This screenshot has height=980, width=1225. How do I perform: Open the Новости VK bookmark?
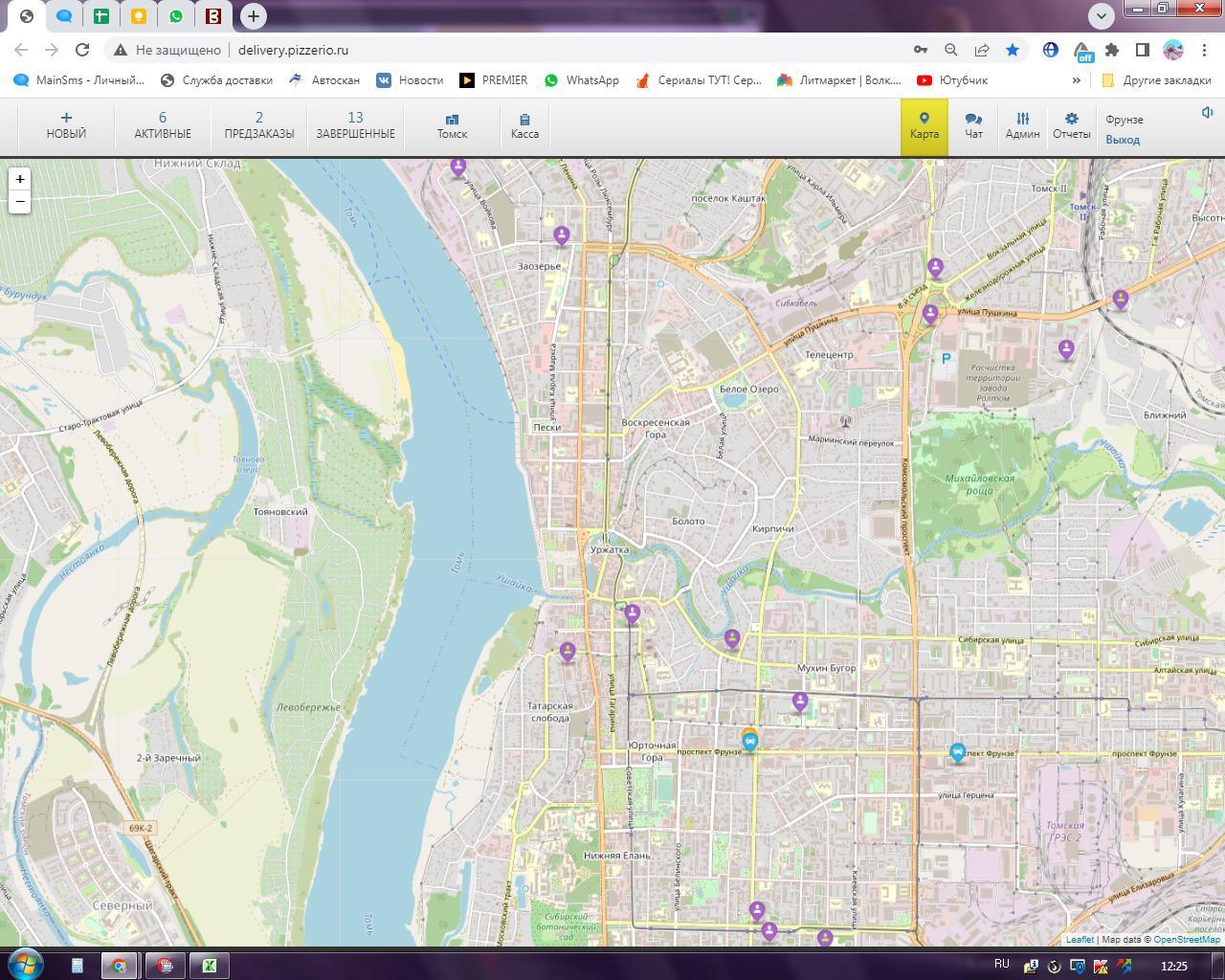click(x=411, y=80)
